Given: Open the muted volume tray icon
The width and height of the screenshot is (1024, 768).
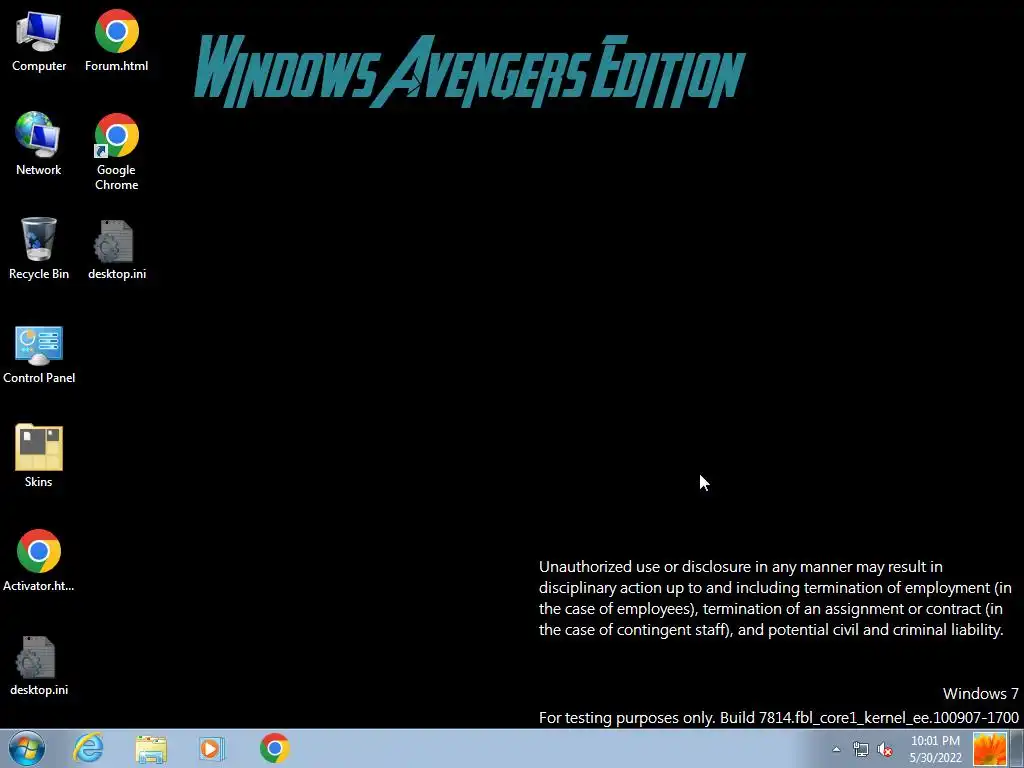Looking at the screenshot, I should 885,749.
